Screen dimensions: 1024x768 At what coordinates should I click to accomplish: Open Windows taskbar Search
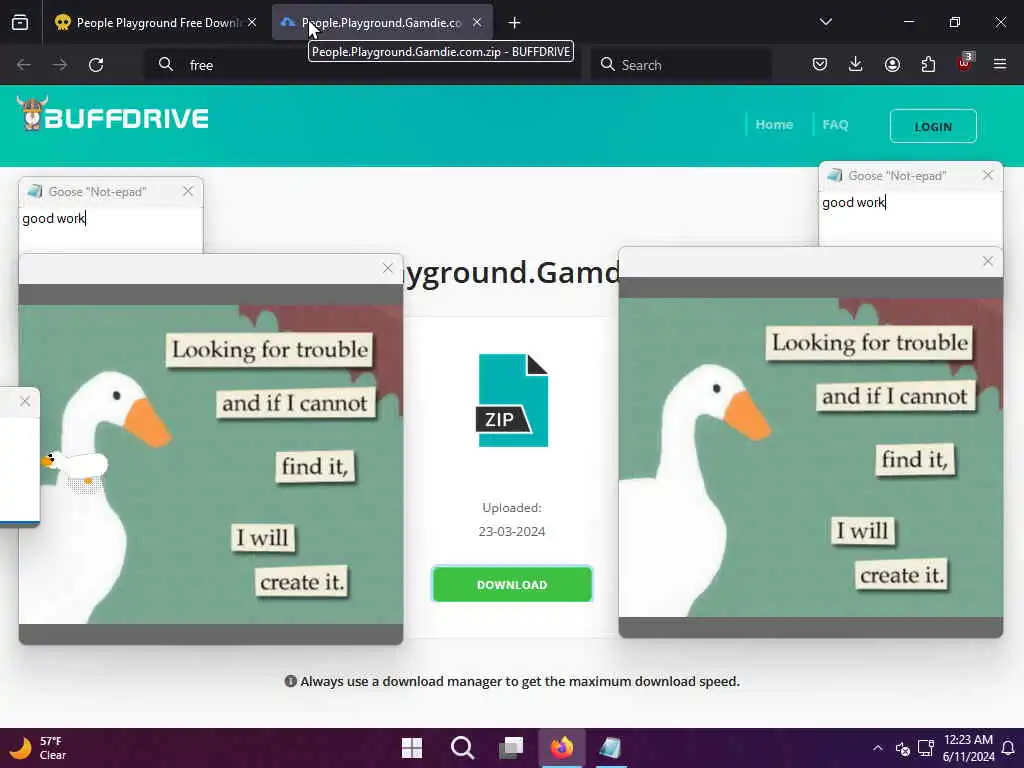pos(462,748)
